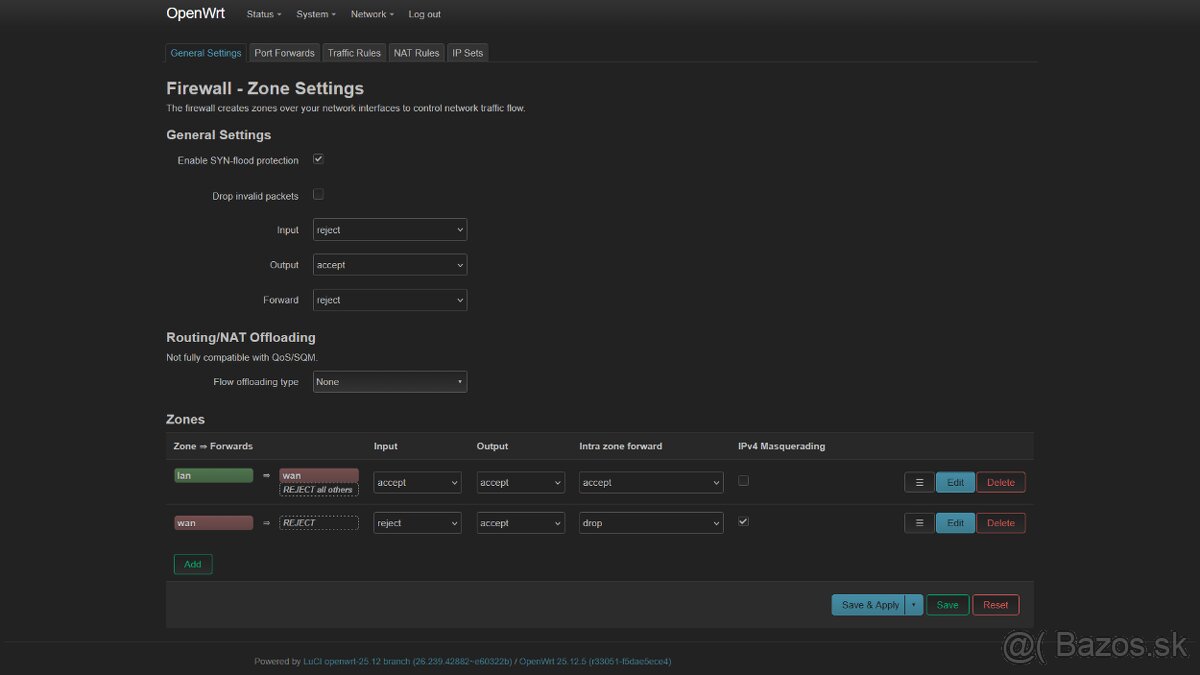Select the General Settings tab

tap(206, 53)
